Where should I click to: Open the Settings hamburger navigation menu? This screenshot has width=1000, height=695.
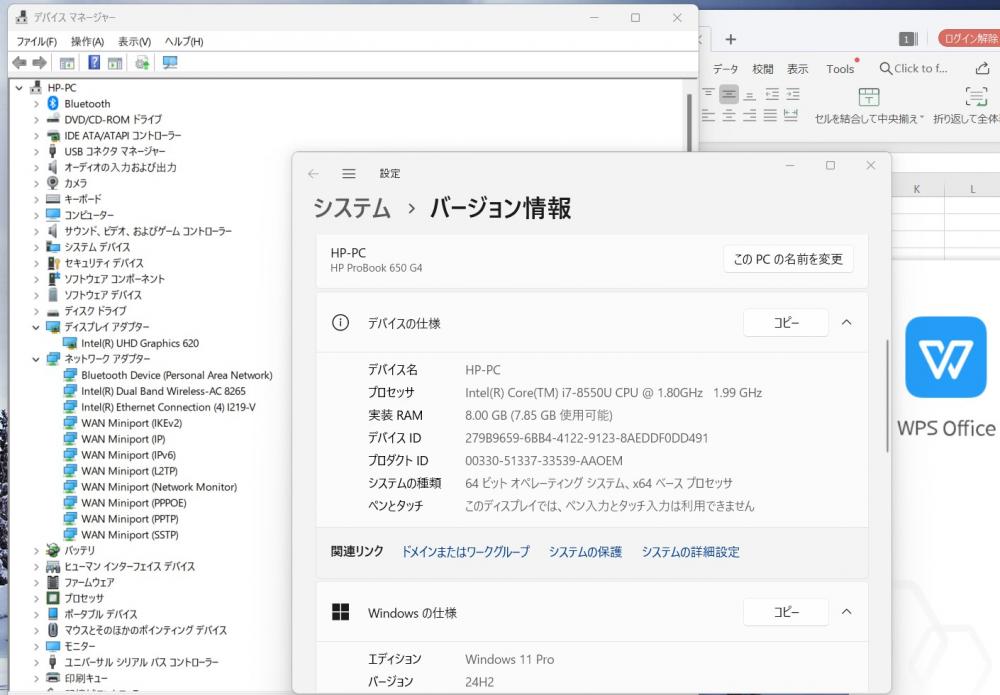click(x=349, y=173)
